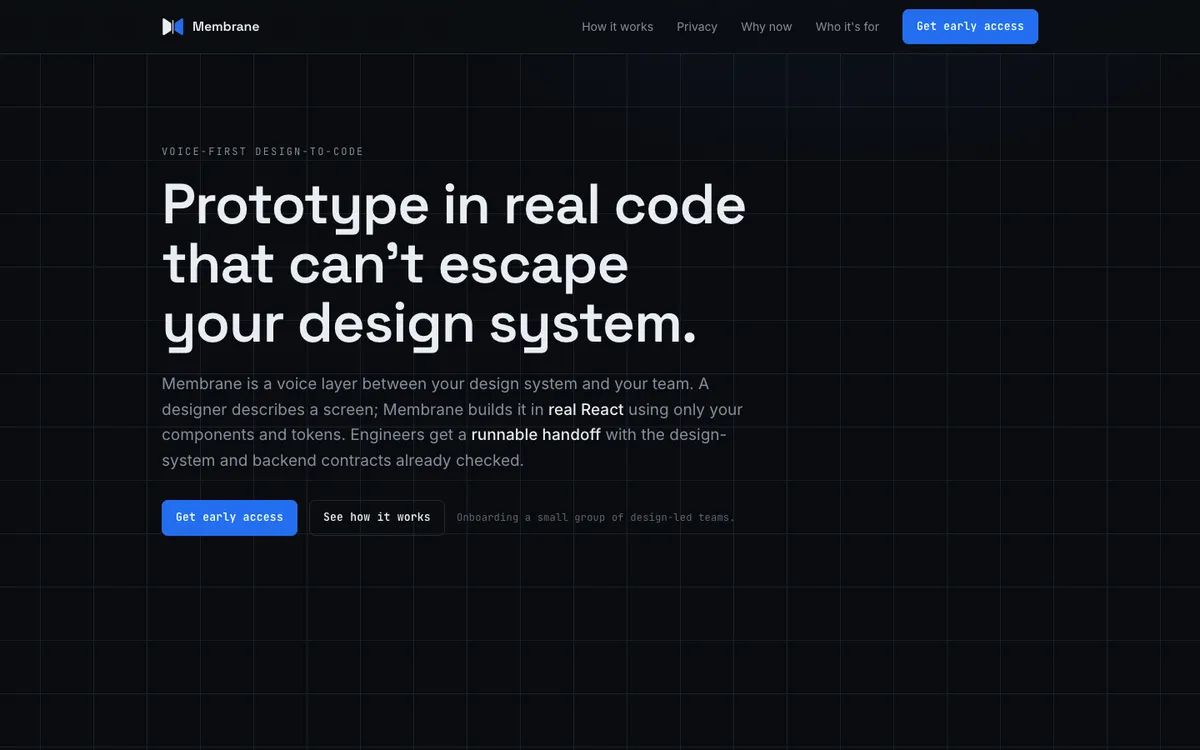Click the VOICE-FIRST DESIGN-TO-CODE label
This screenshot has width=1200, height=750.
point(263,152)
